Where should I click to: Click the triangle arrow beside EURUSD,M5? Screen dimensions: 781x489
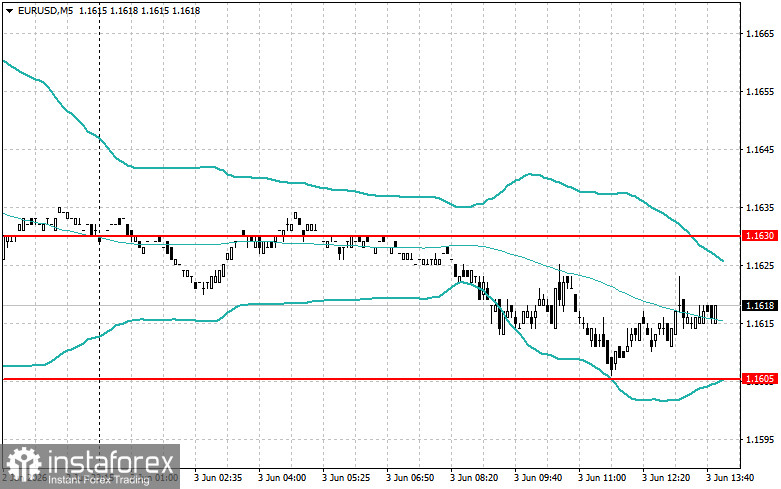[x=10, y=10]
